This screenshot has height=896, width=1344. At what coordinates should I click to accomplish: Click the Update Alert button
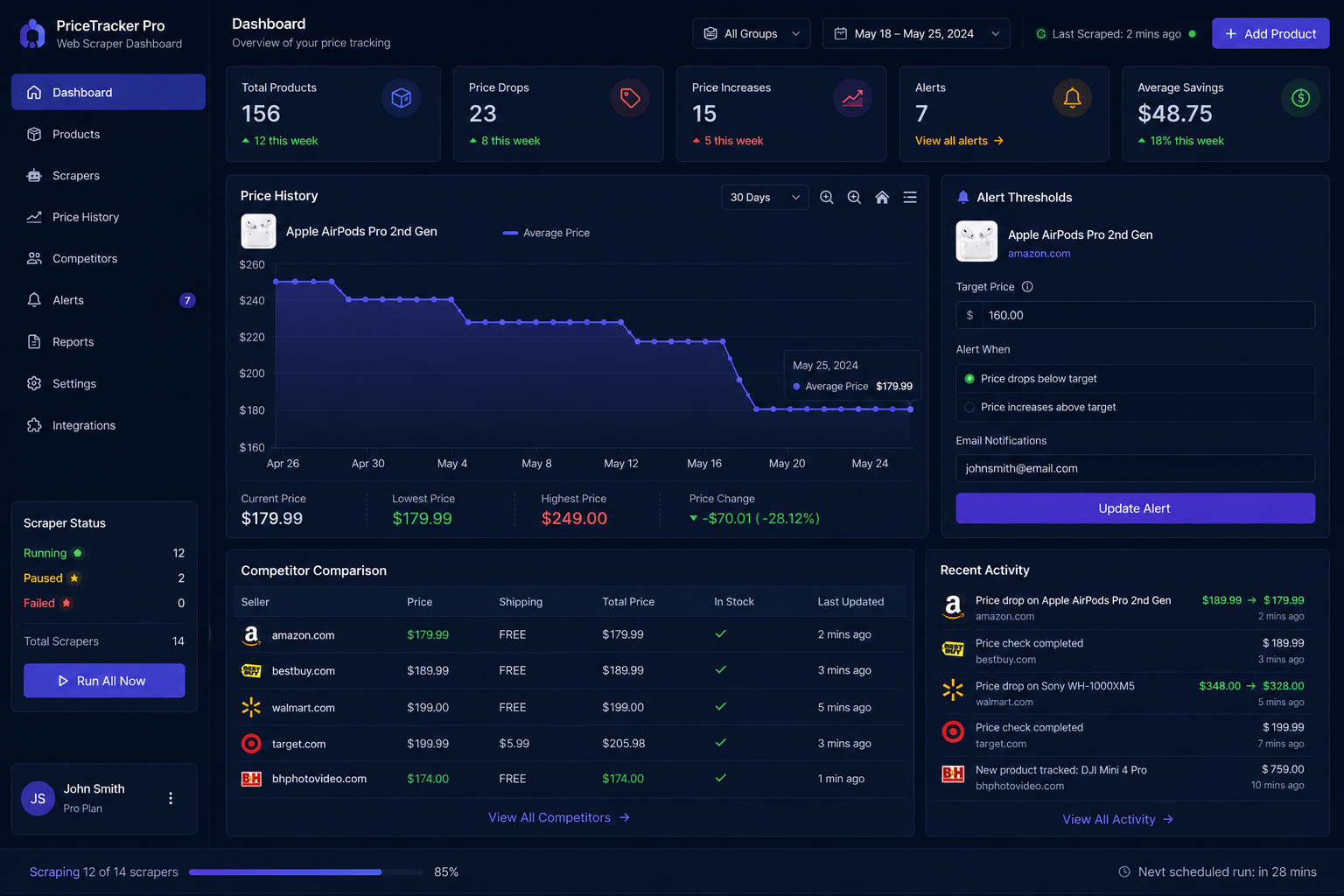click(x=1135, y=508)
